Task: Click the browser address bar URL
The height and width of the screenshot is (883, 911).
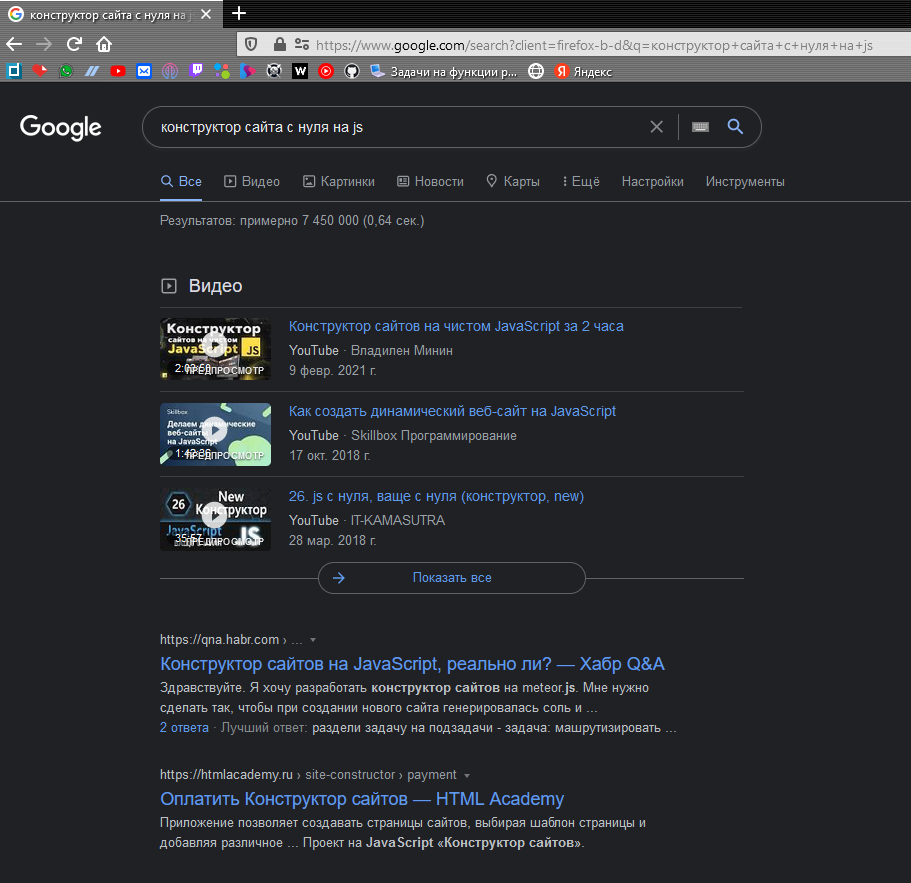Action: 594,45
